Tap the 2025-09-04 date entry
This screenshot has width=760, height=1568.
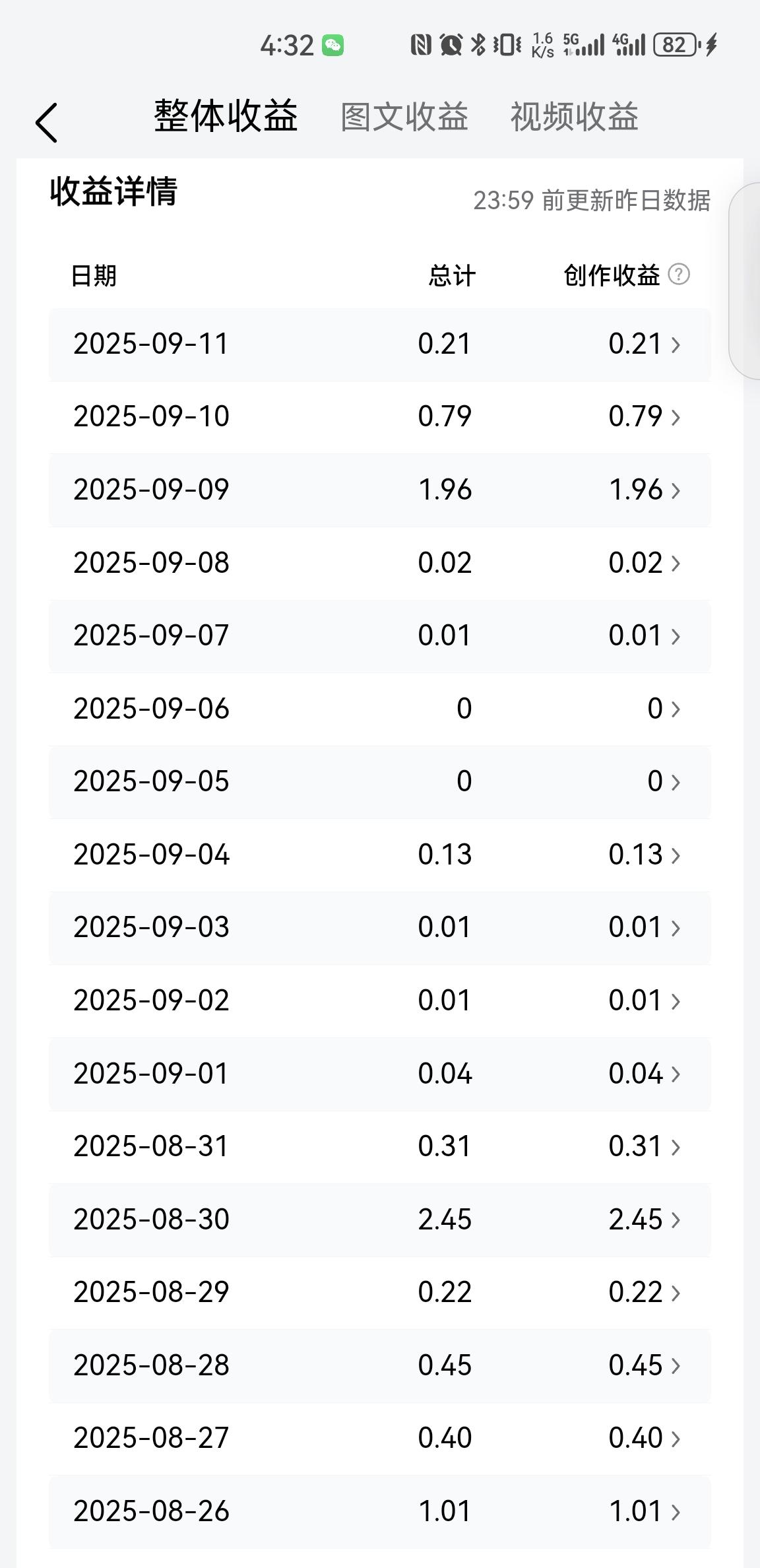pos(151,855)
